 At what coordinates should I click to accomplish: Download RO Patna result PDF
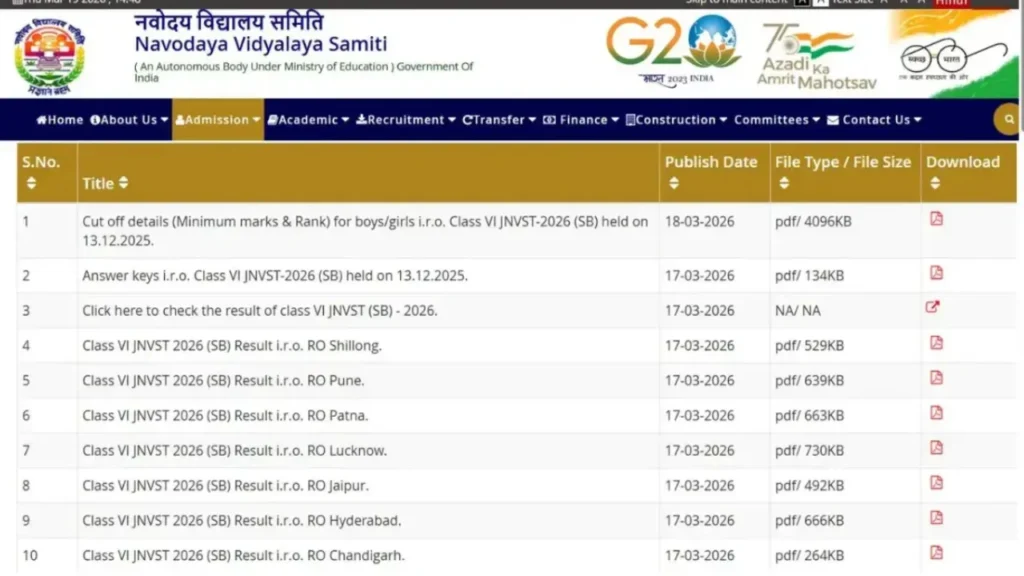(x=936, y=413)
